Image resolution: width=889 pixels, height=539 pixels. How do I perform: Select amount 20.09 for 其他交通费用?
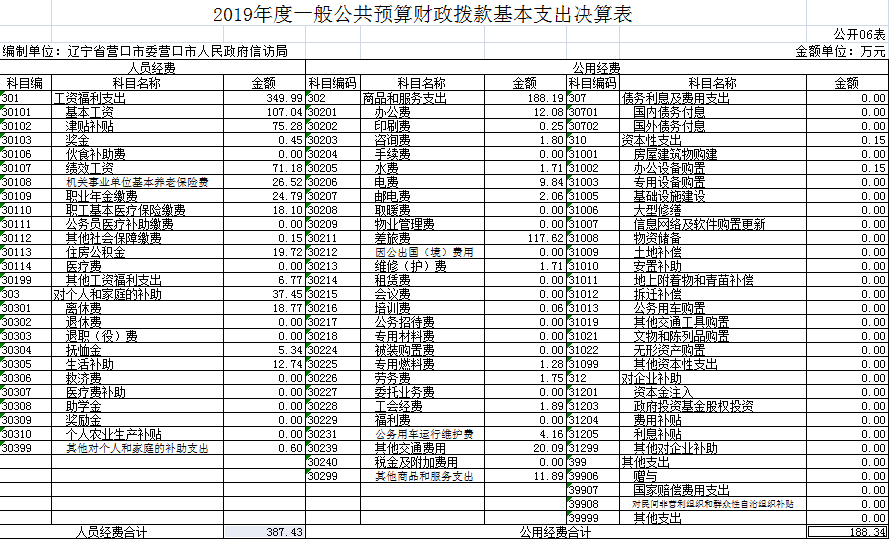tap(526, 448)
